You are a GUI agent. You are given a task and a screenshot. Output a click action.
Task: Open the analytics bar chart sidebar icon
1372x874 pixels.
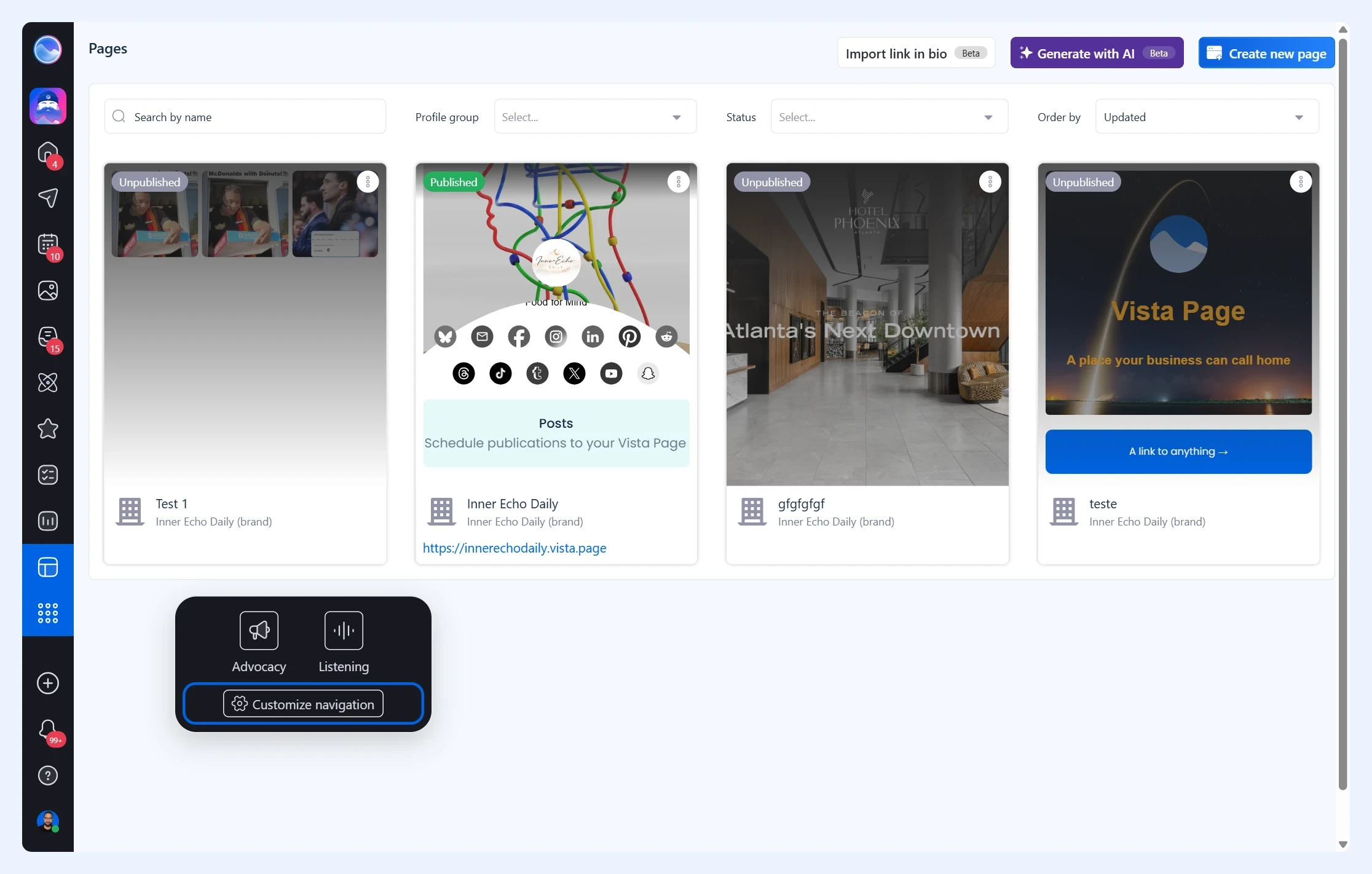(x=48, y=521)
